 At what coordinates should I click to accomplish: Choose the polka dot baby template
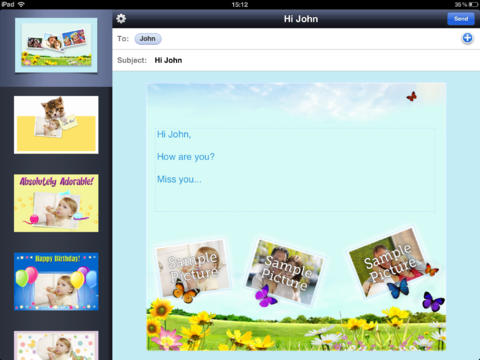pyautogui.click(x=56, y=345)
